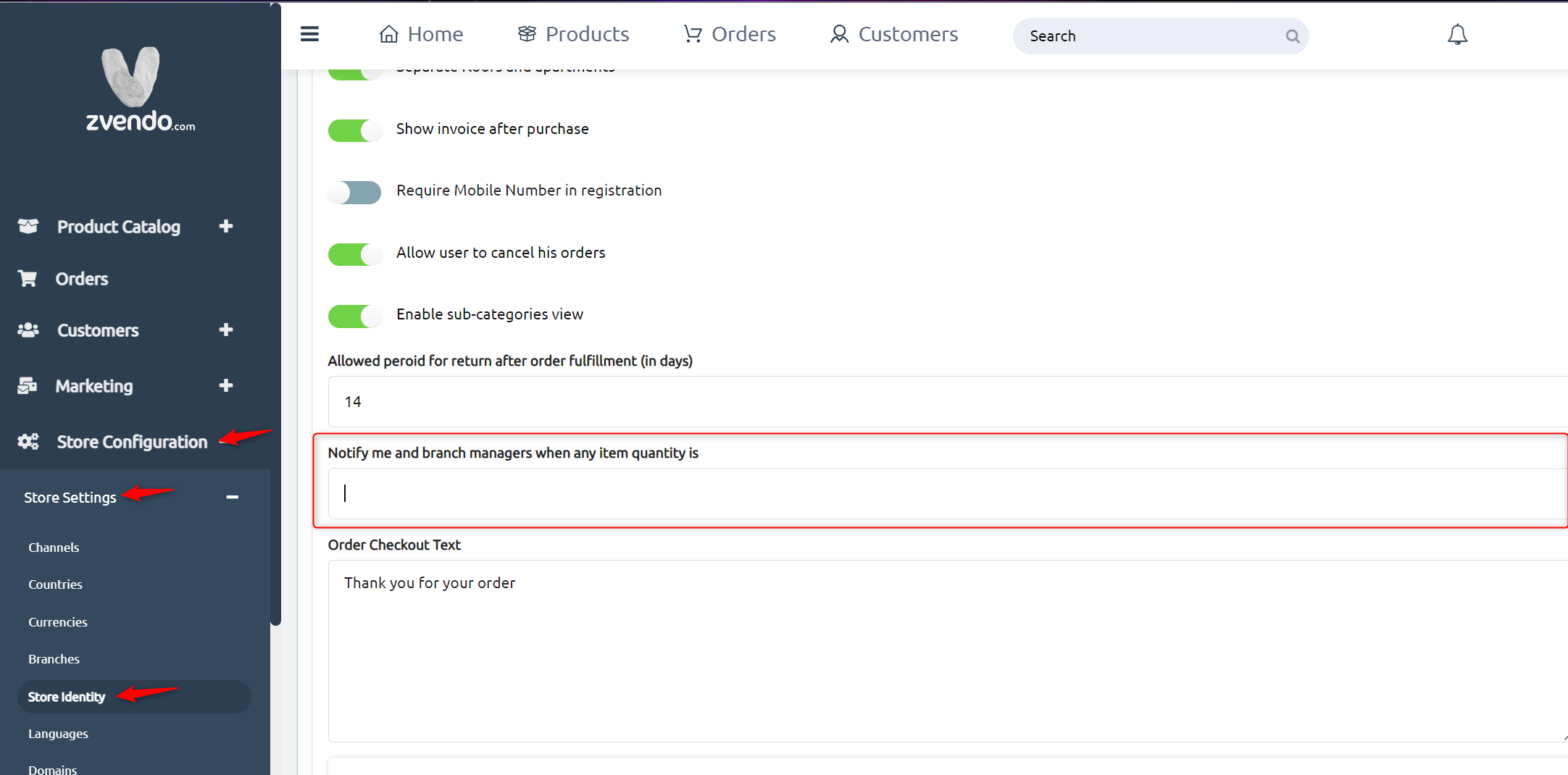
Task: Click the Customers person icon in navbar
Action: (839, 34)
